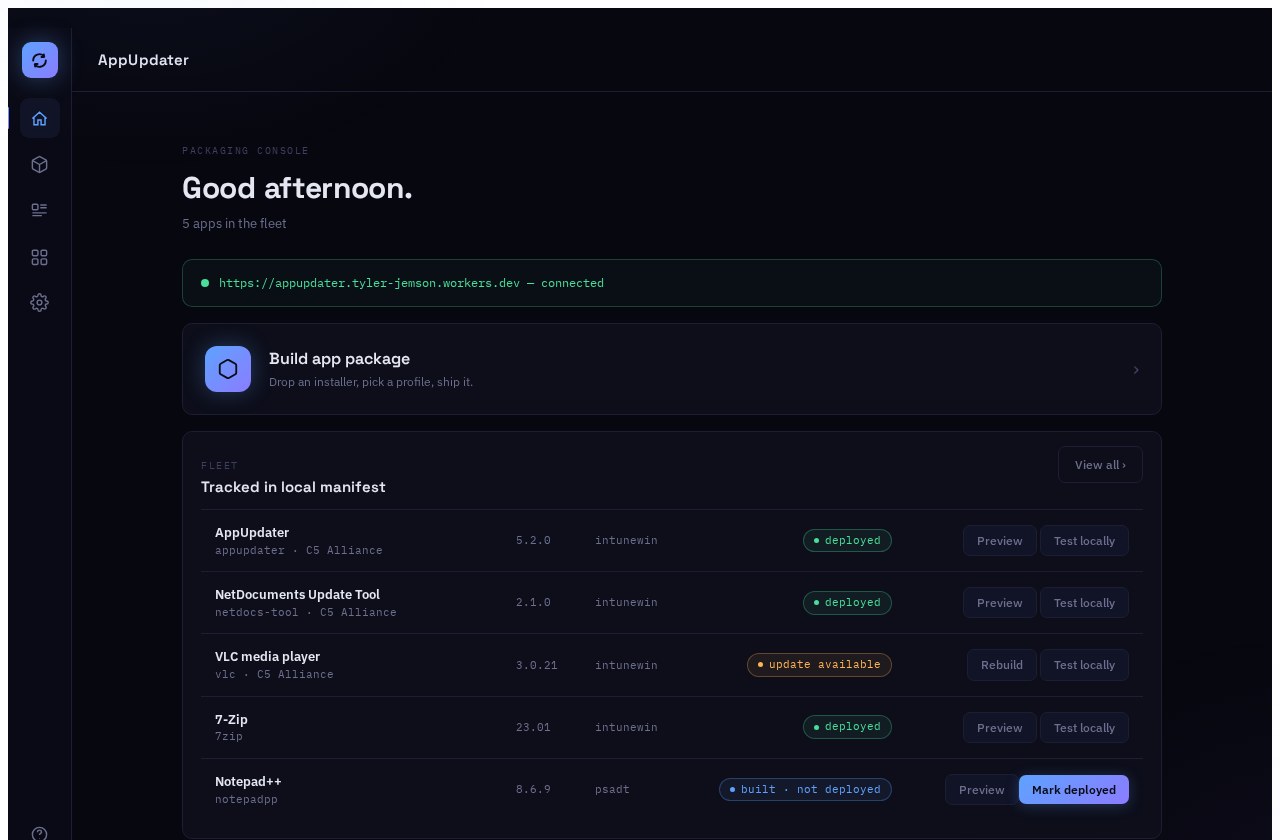Click the View all button
The width and height of the screenshot is (1280, 840).
(x=1100, y=465)
